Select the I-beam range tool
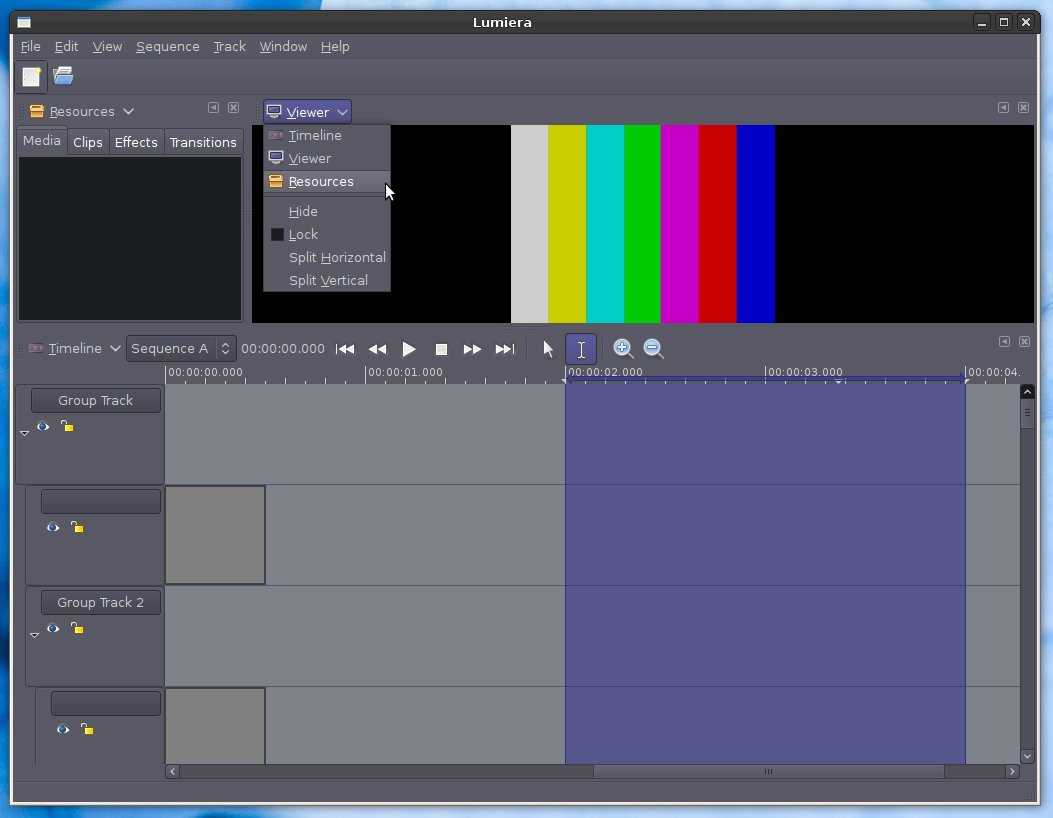The image size is (1053, 818). [581, 349]
